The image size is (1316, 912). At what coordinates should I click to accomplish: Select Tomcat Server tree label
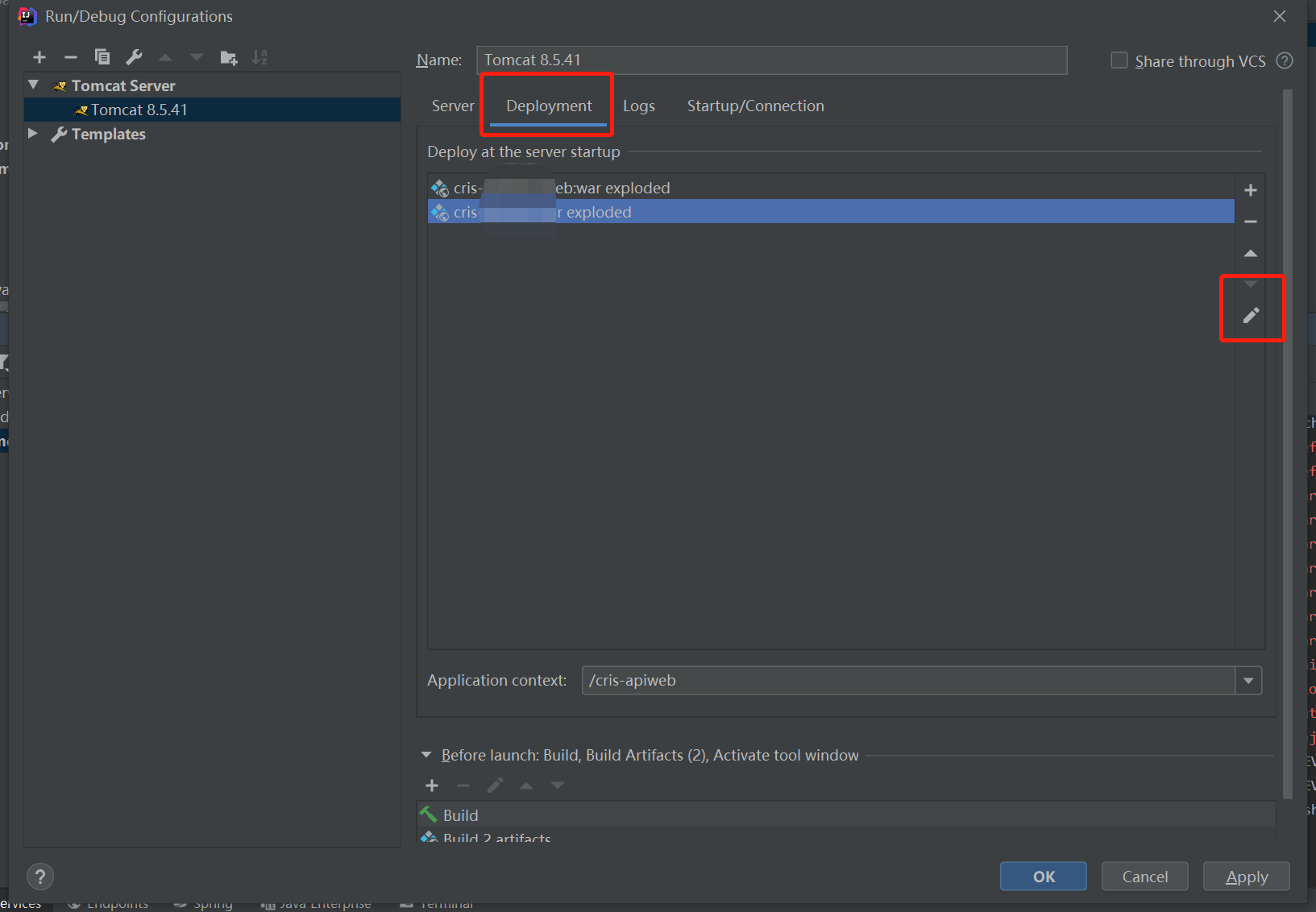[123, 85]
